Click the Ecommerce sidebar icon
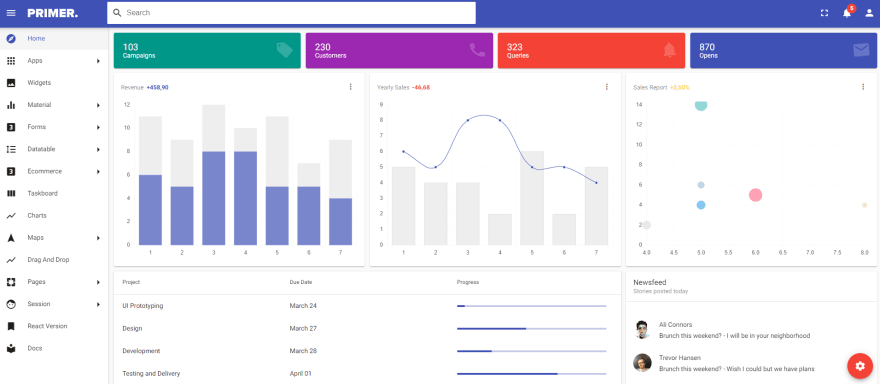This screenshot has width=880, height=384. (11, 171)
